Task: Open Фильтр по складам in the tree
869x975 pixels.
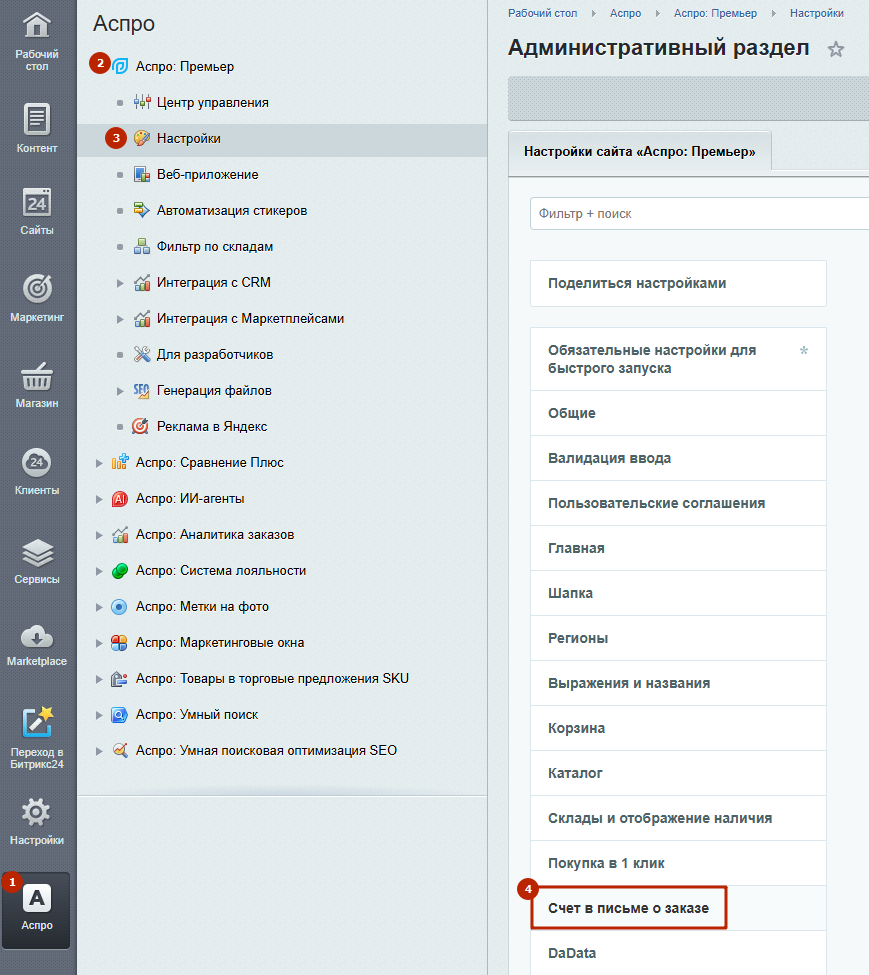Action: [x=214, y=246]
